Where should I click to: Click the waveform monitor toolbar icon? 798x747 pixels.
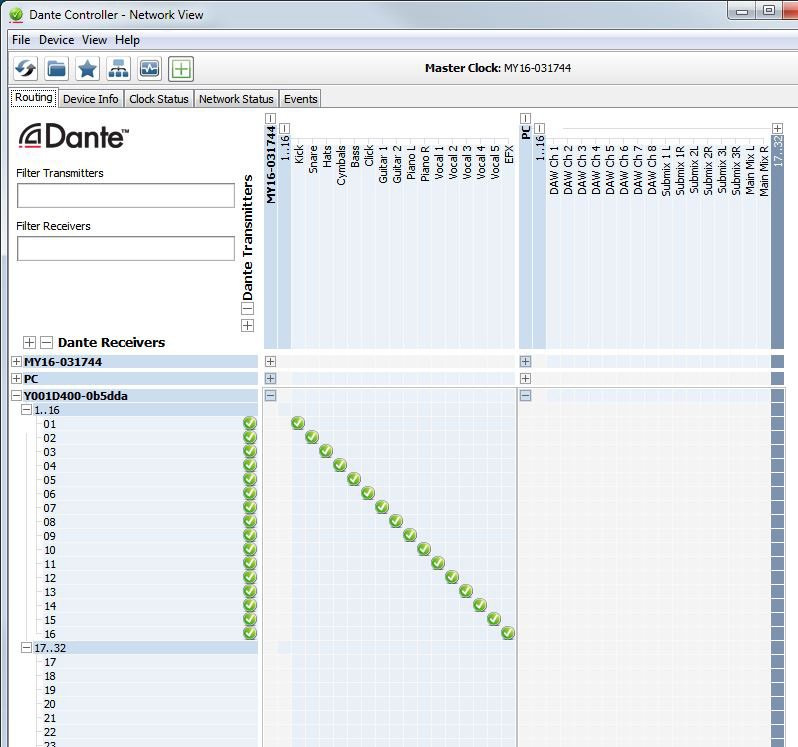tap(150, 69)
